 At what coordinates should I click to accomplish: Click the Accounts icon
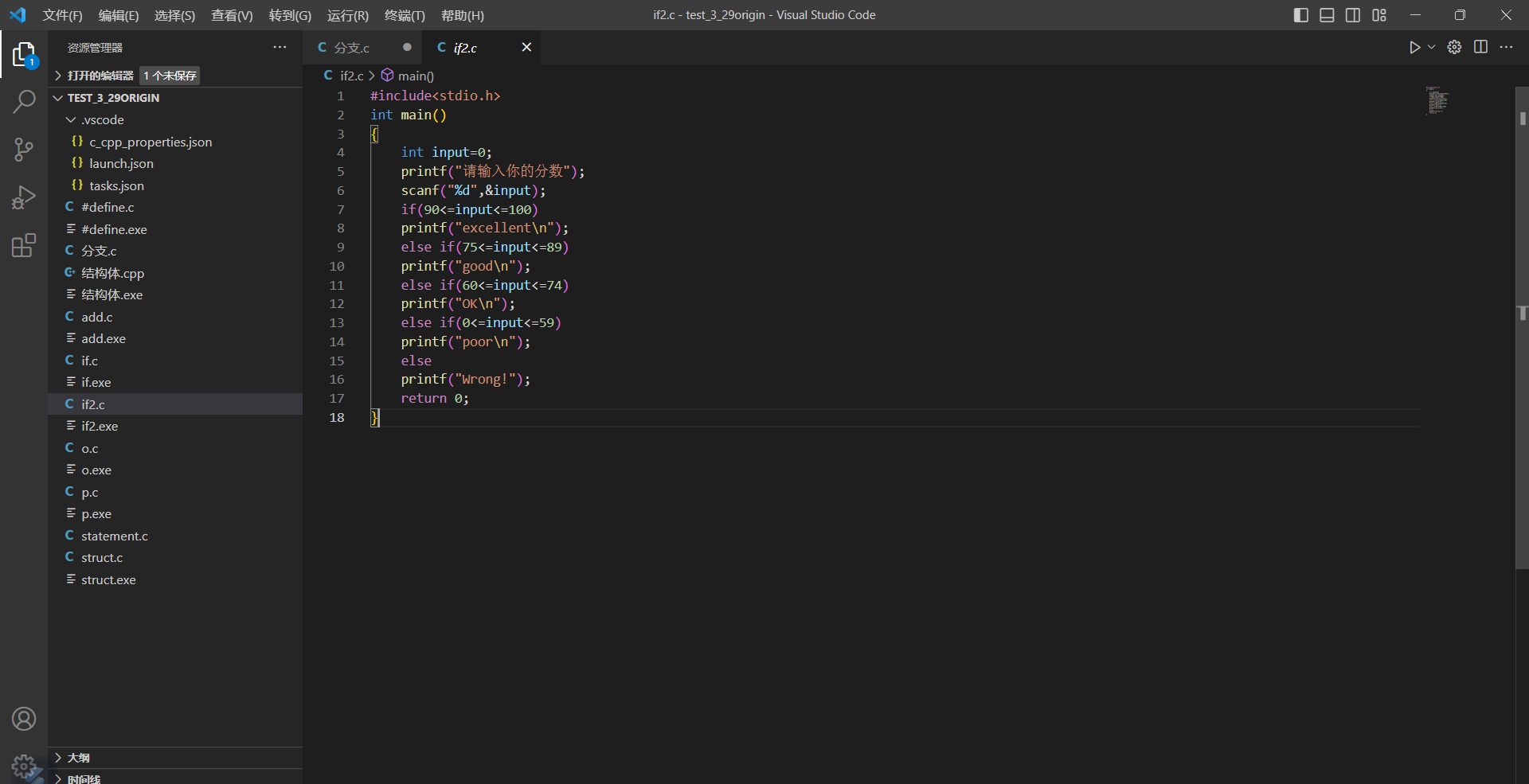click(24, 719)
